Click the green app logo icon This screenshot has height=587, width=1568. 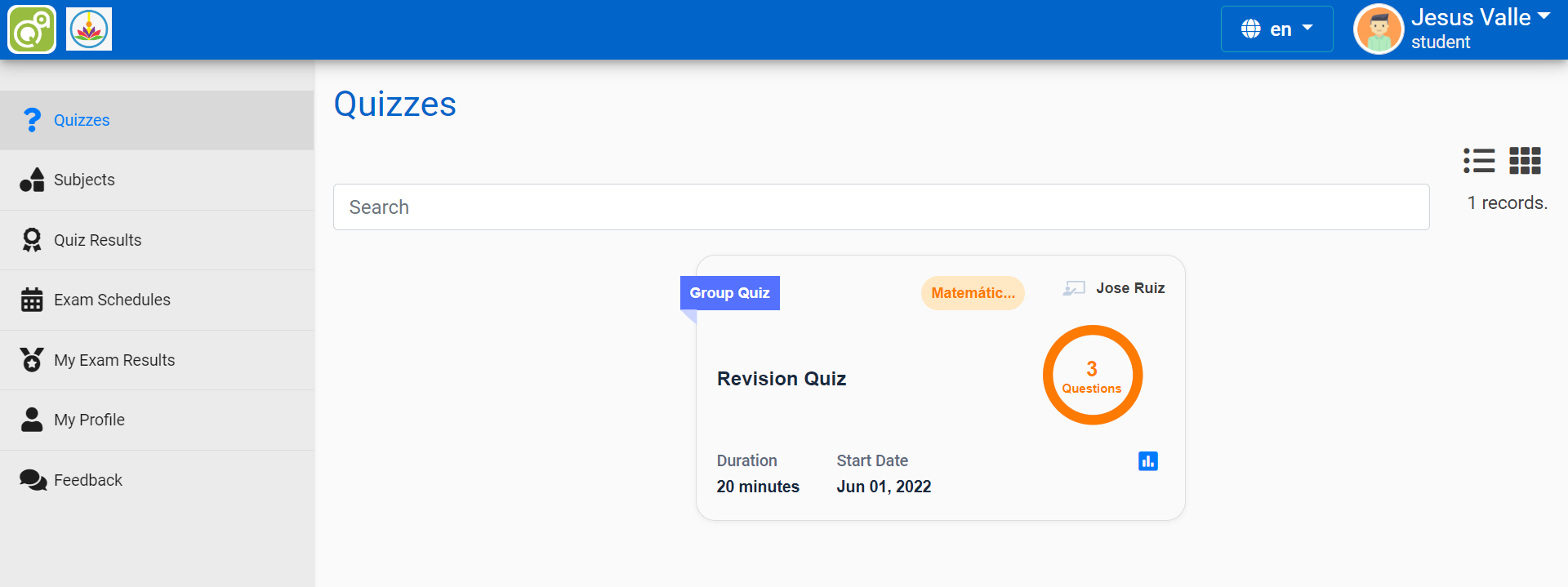[32, 29]
